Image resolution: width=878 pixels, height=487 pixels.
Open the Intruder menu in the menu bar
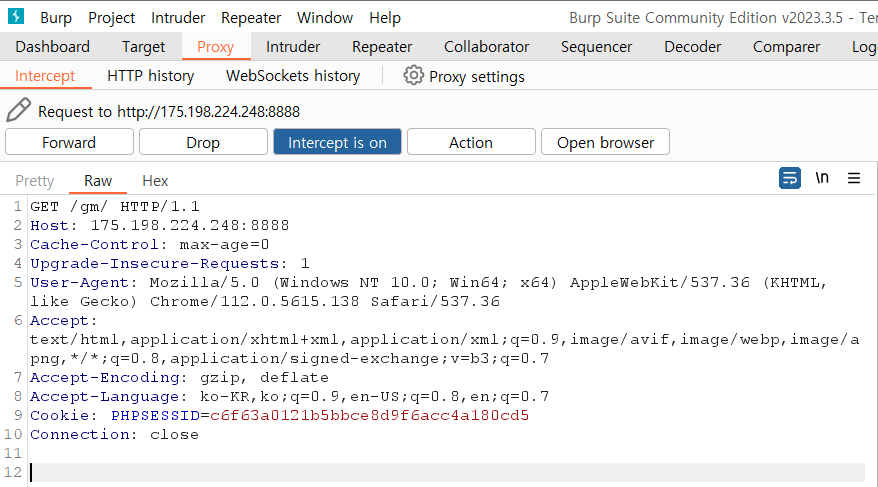[178, 17]
